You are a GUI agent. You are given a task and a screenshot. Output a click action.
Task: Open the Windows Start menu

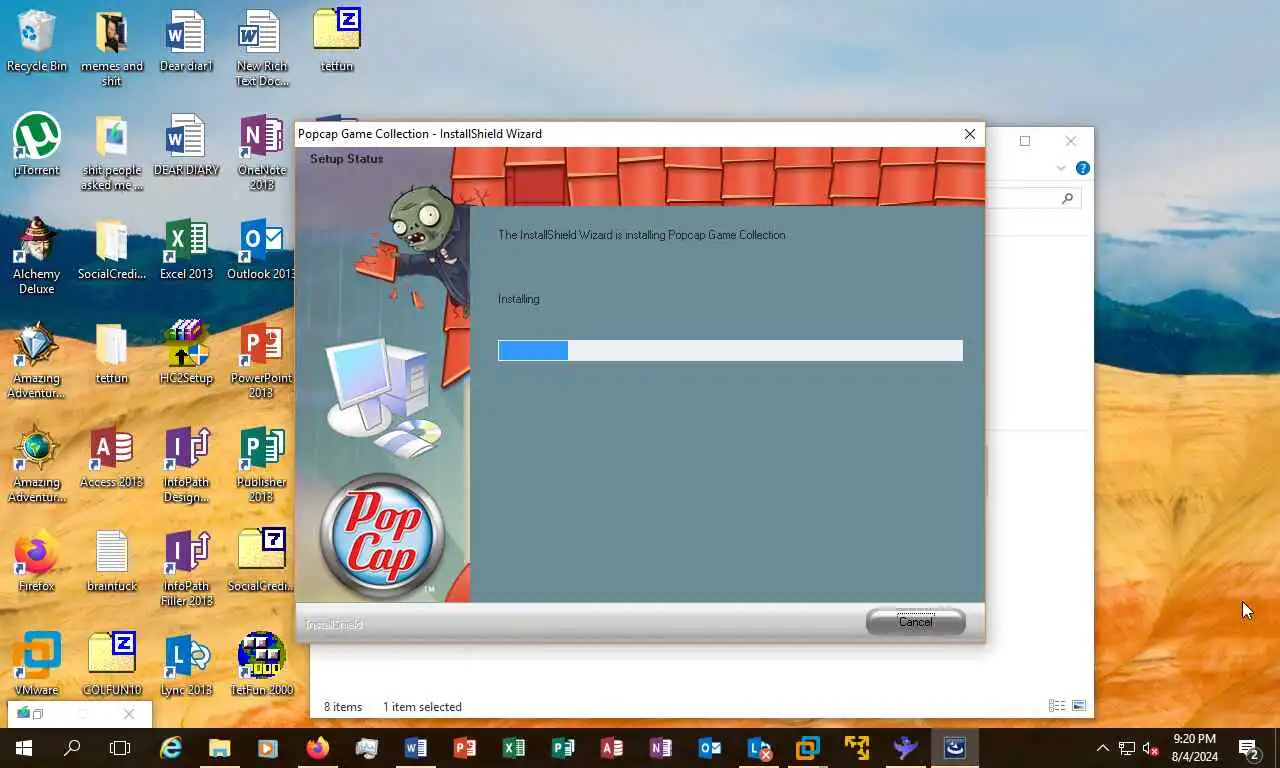24,748
